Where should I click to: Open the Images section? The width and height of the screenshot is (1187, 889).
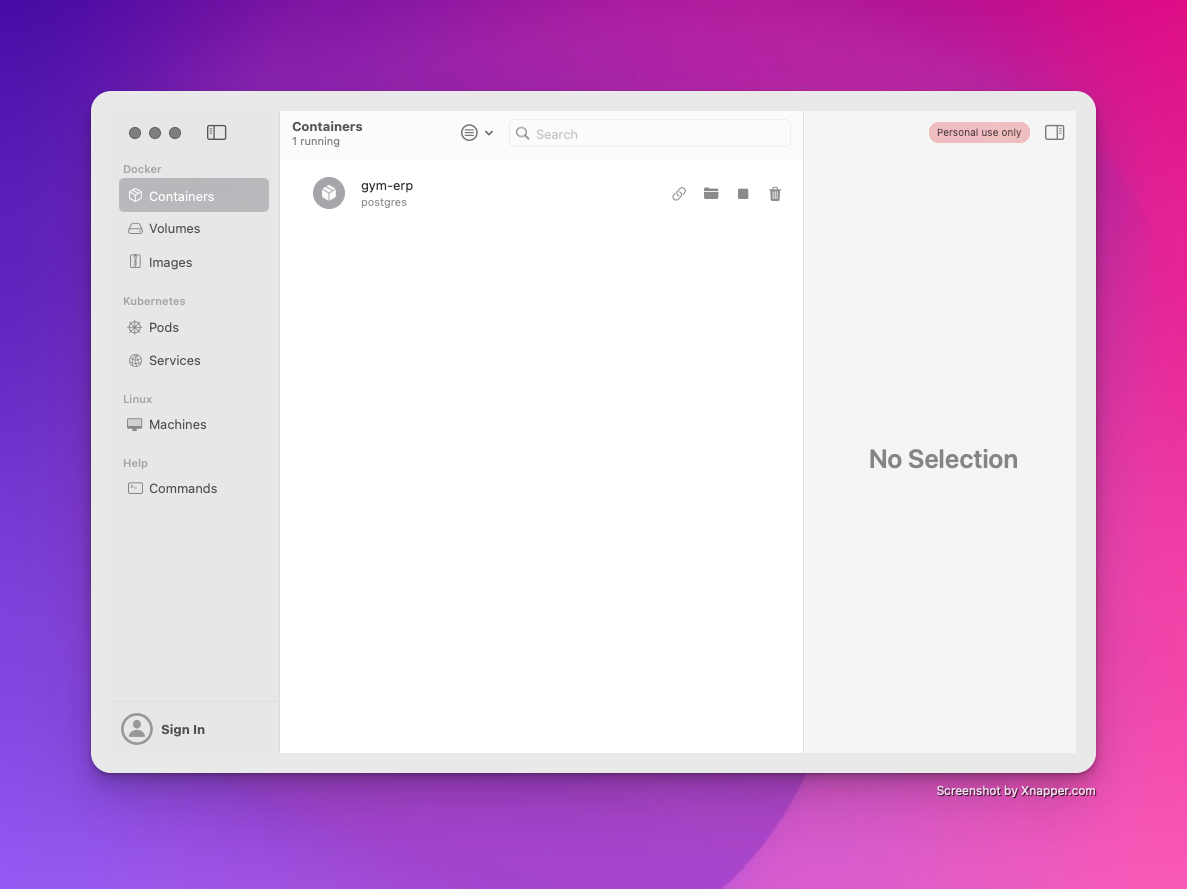194,262
